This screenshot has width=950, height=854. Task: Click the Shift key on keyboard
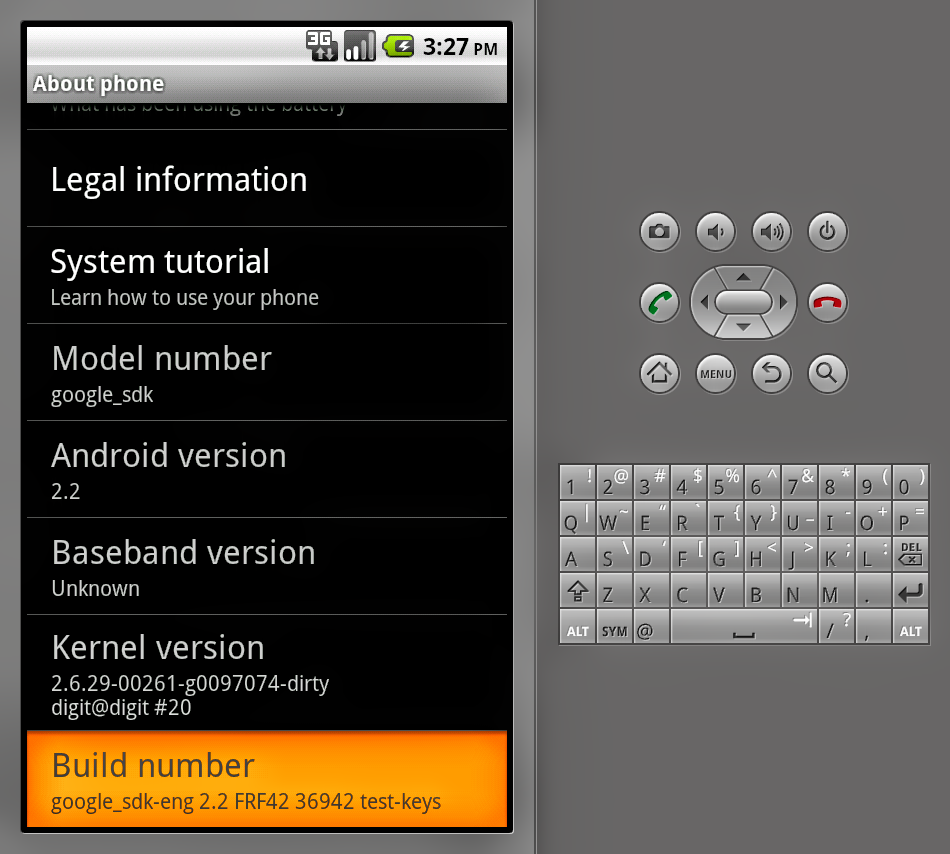577,591
